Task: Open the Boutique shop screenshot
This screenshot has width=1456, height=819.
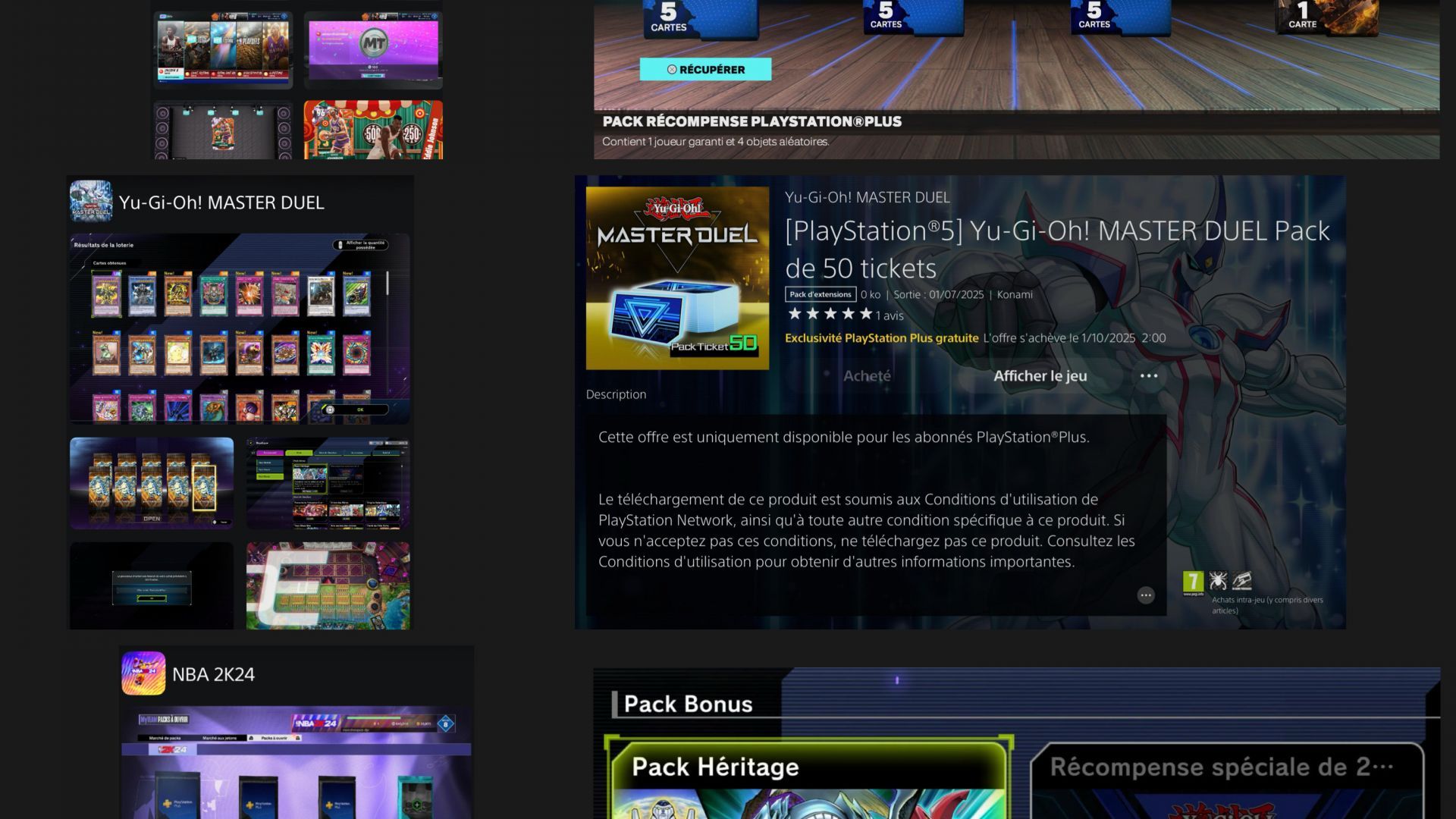Action: coord(328,483)
